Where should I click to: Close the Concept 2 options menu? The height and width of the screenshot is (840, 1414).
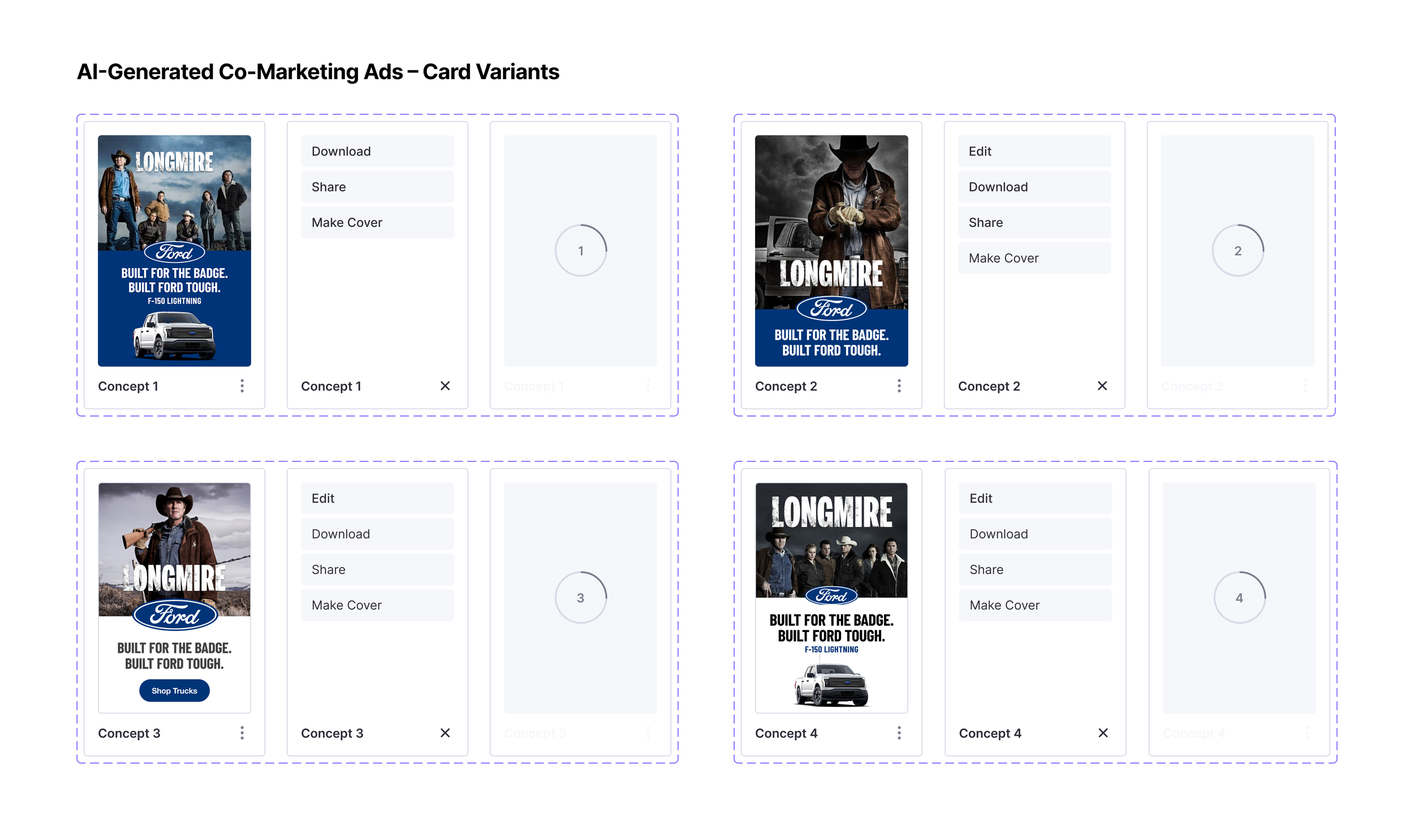1102,386
